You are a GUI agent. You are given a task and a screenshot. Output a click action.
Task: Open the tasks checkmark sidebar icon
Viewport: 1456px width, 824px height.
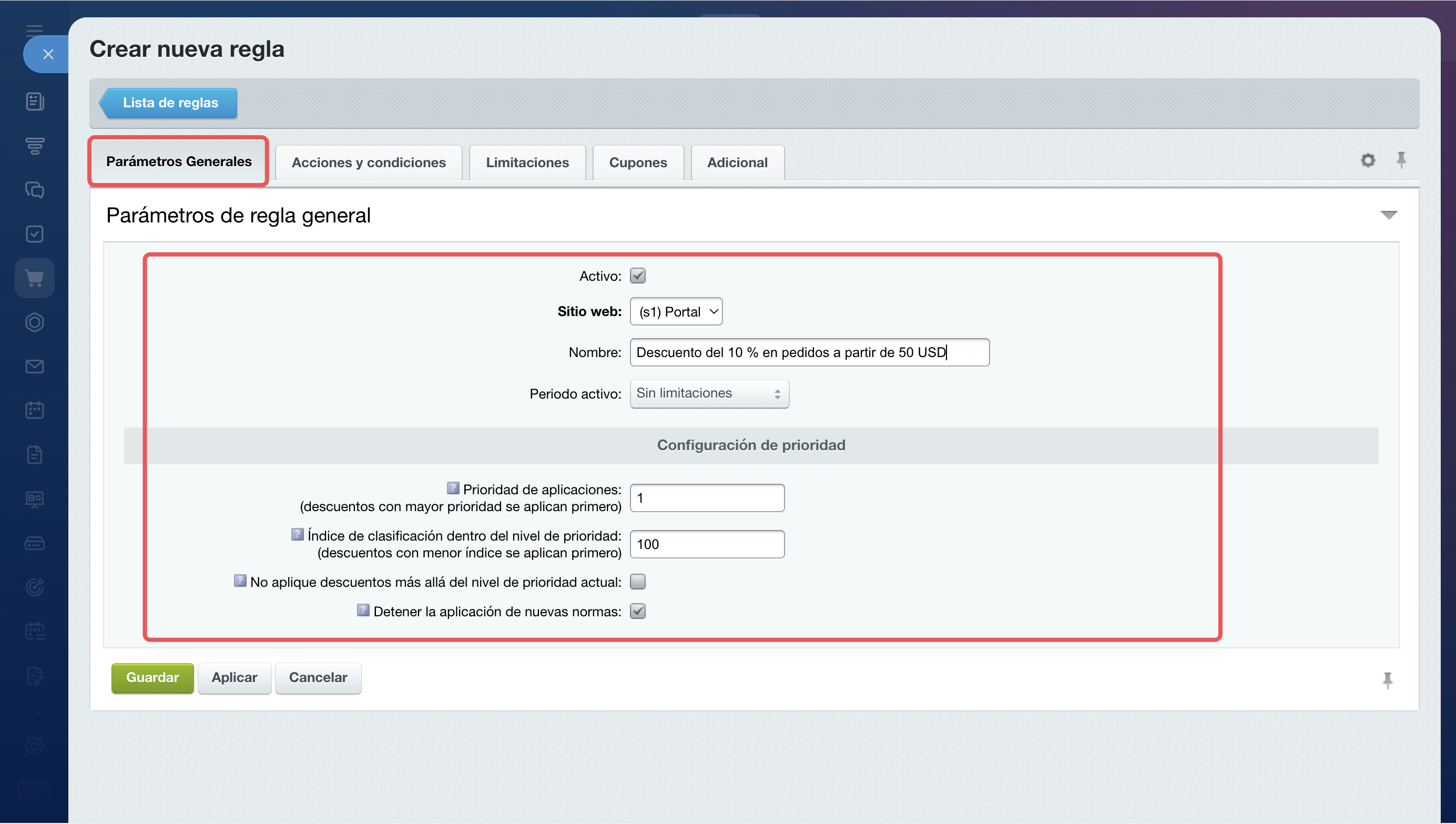pyautogui.click(x=35, y=233)
